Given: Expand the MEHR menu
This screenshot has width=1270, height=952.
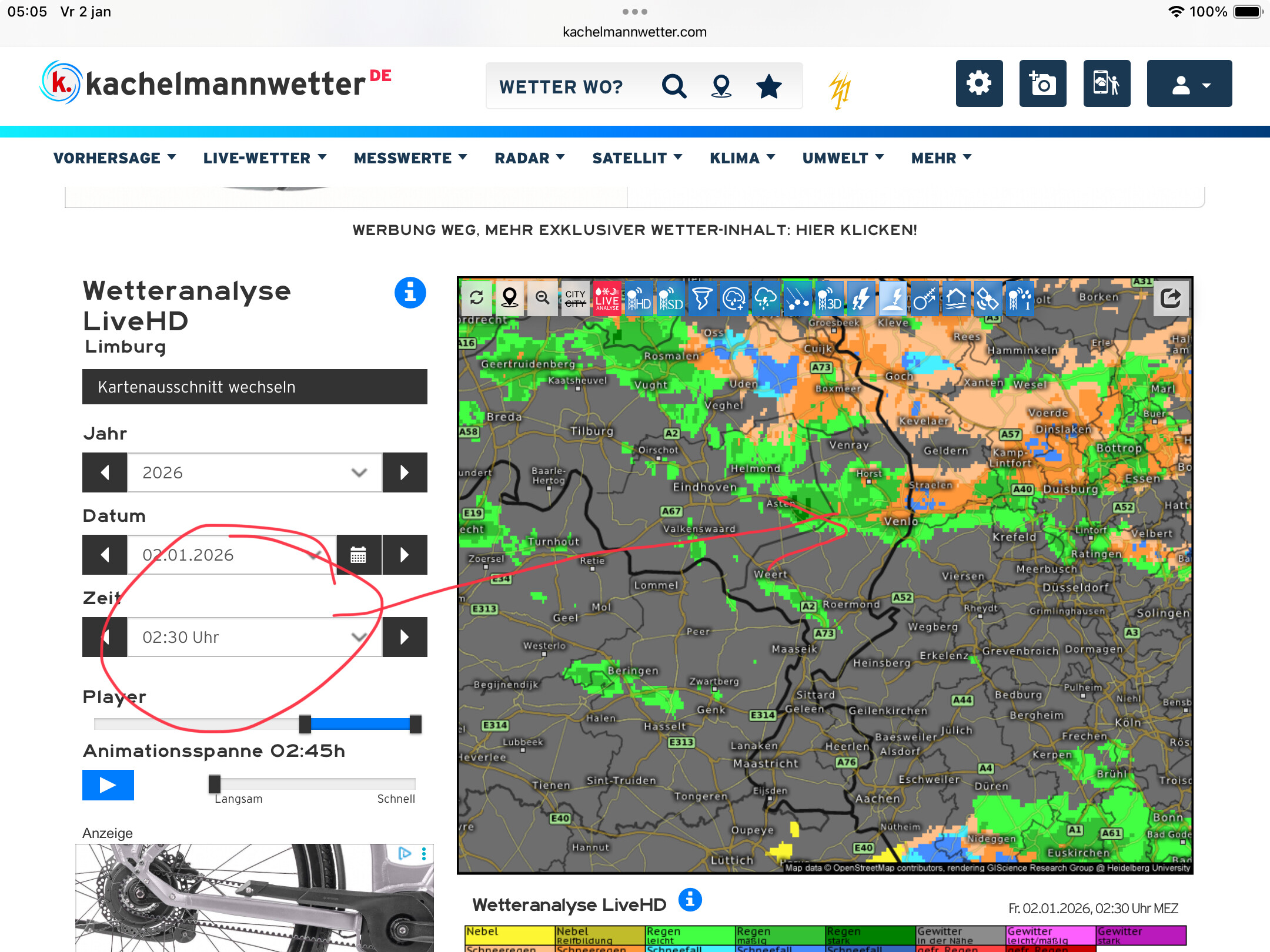Looking at the screenshot, I should (x=941, y=158).
